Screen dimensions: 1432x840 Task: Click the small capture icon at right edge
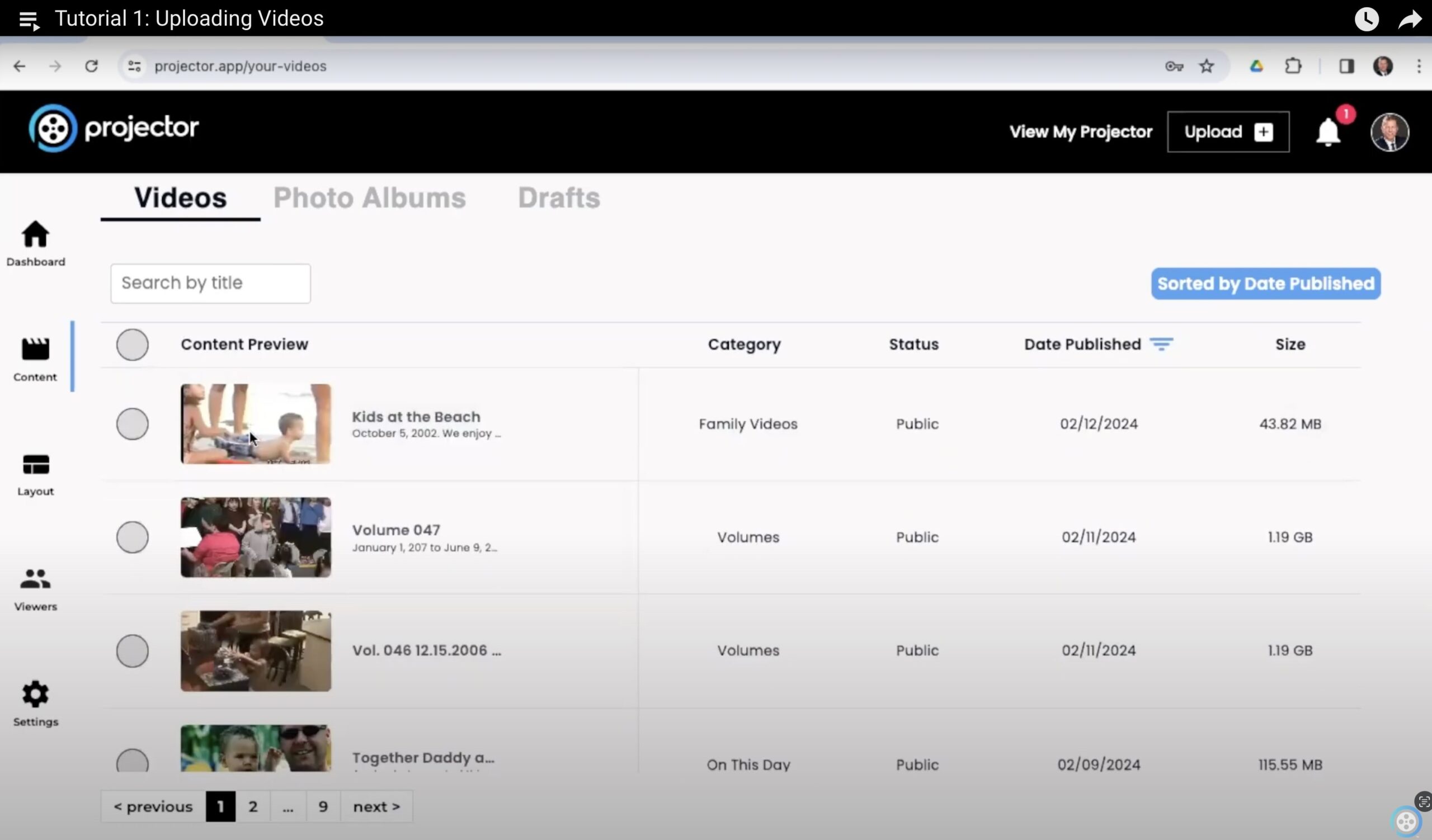[1424, 801]
